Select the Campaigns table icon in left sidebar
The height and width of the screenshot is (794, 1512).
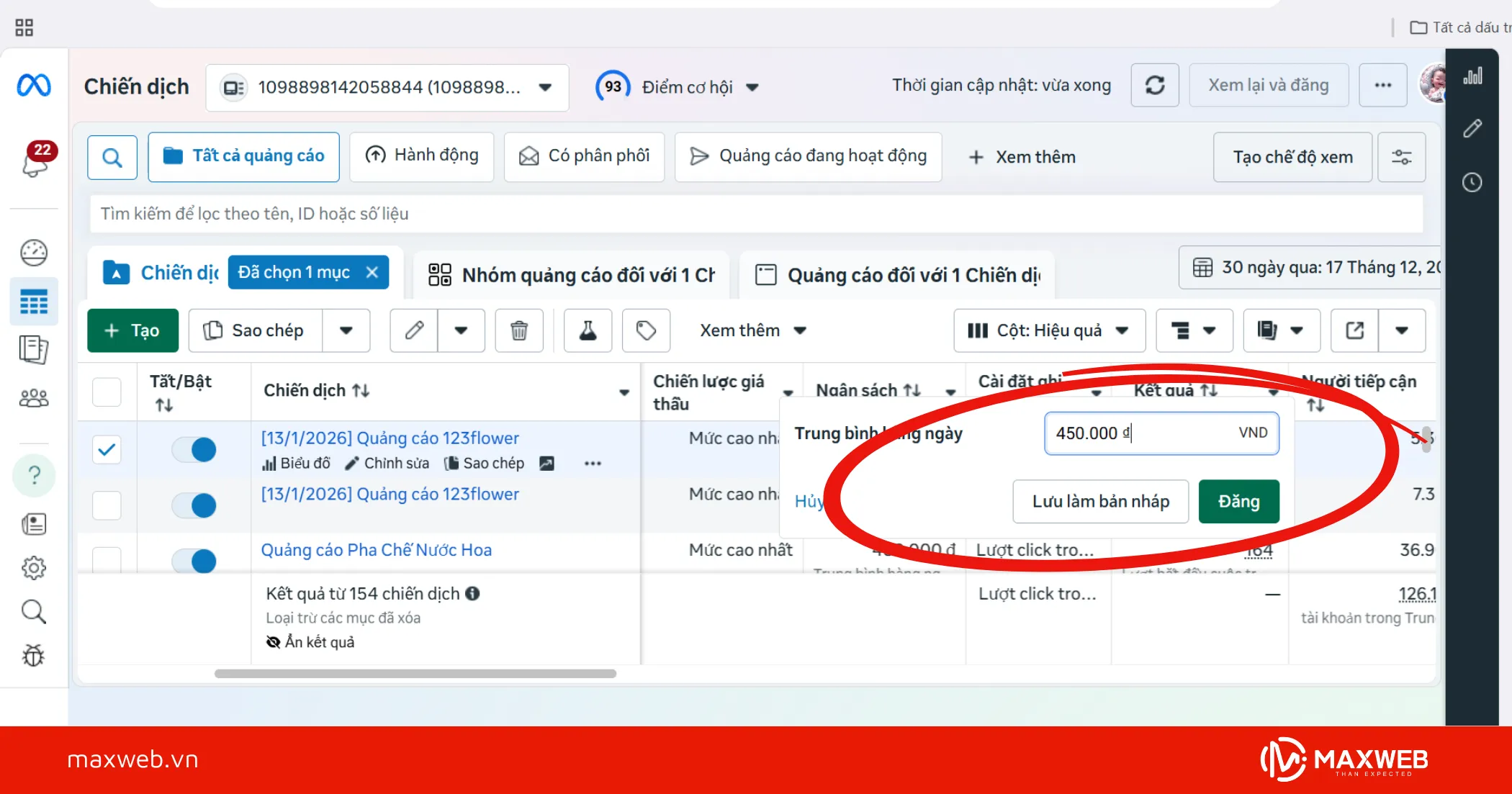(33, 301)
